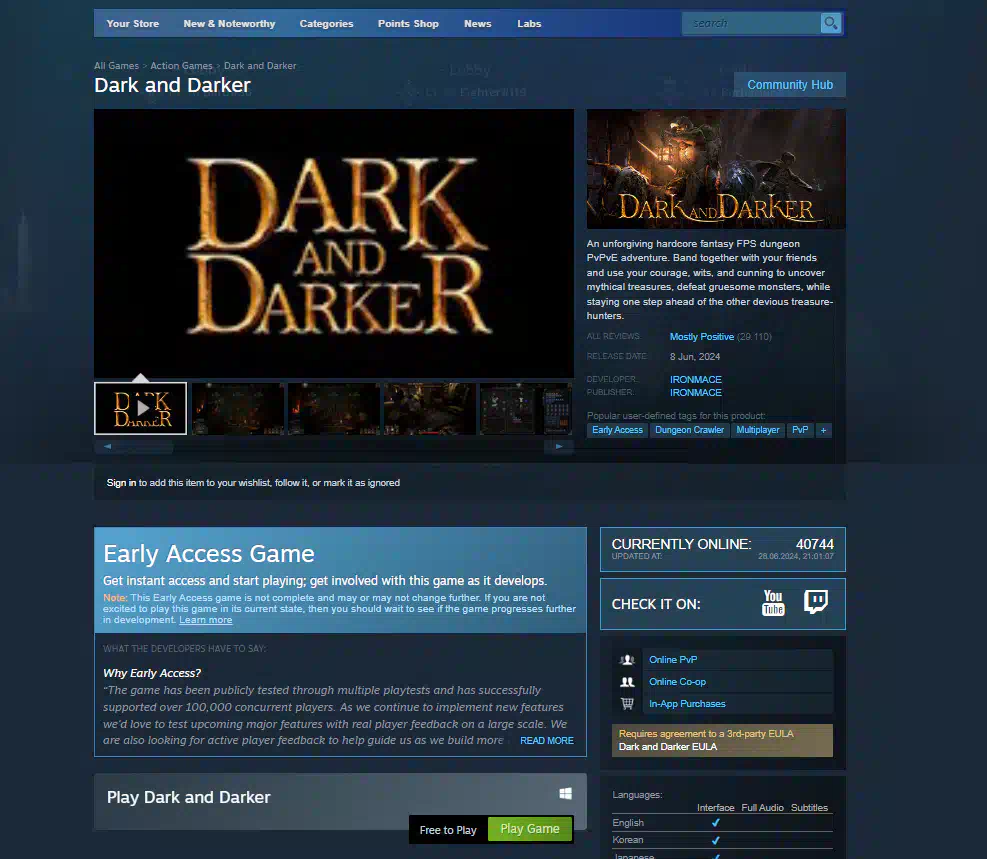Open the Online Co-op category link

[x=677, y=682]
